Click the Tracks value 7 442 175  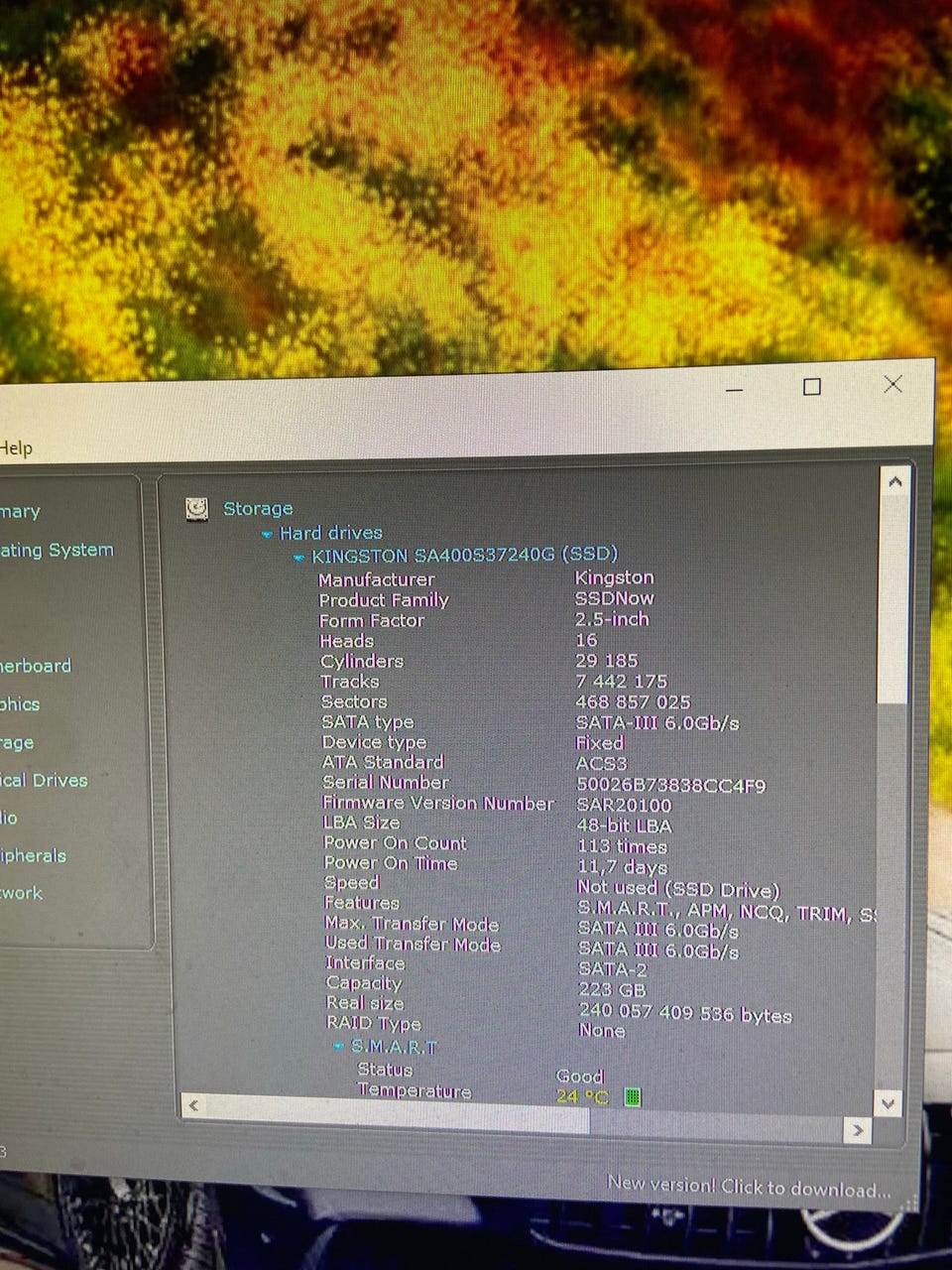point(622,682)
